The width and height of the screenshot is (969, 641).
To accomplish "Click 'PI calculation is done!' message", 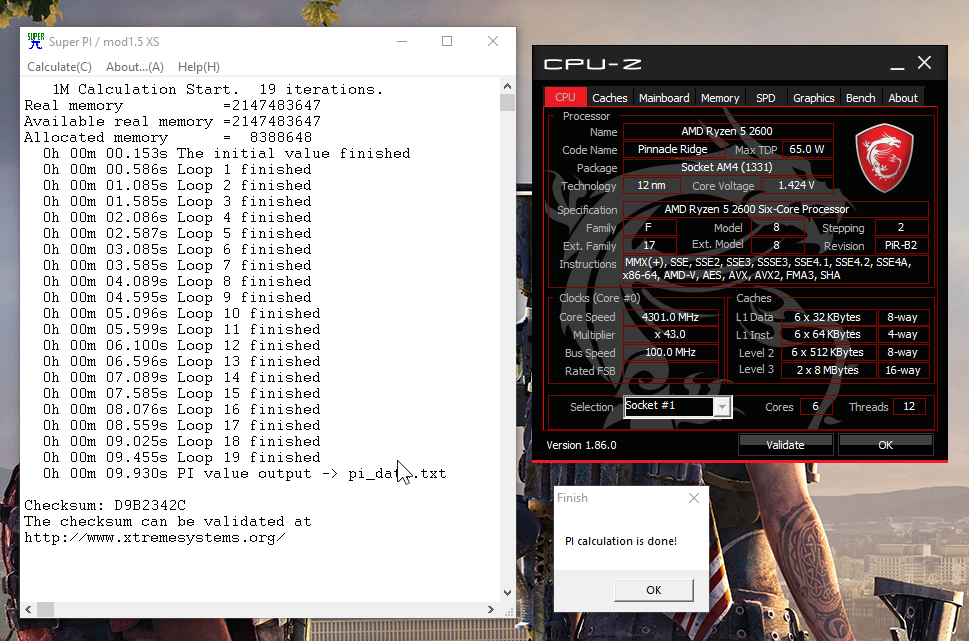I will pos(621,541).
